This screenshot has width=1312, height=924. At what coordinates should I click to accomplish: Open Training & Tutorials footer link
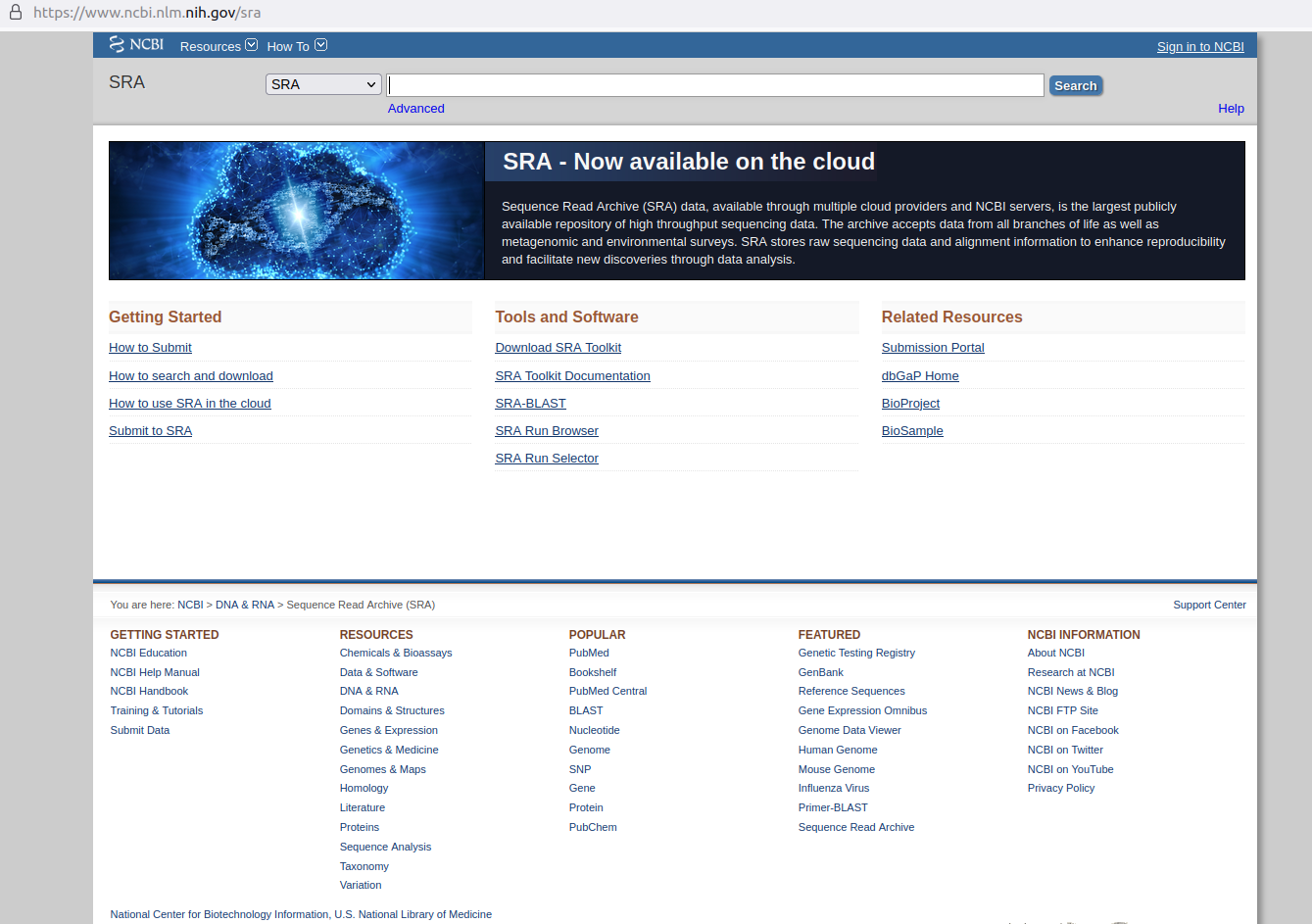click(x=157, y=710)
